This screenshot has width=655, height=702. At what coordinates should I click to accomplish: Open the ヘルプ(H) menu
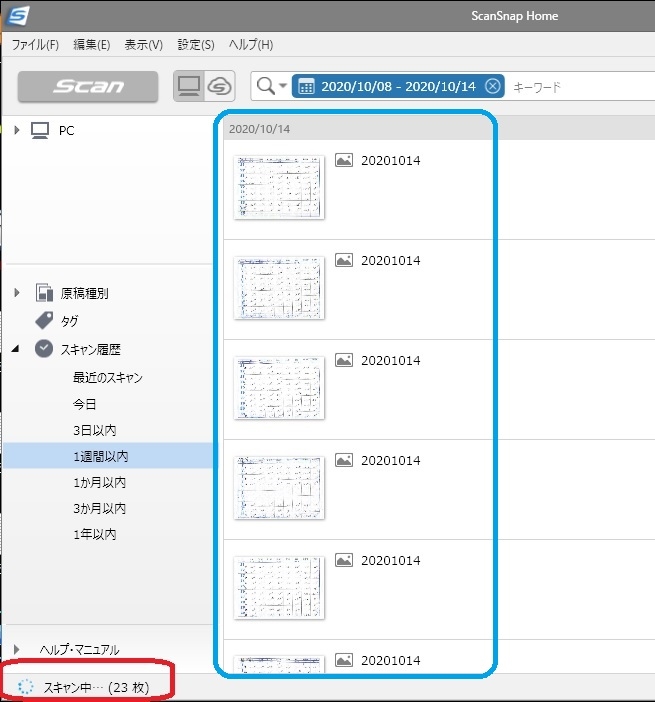(251, 45)
